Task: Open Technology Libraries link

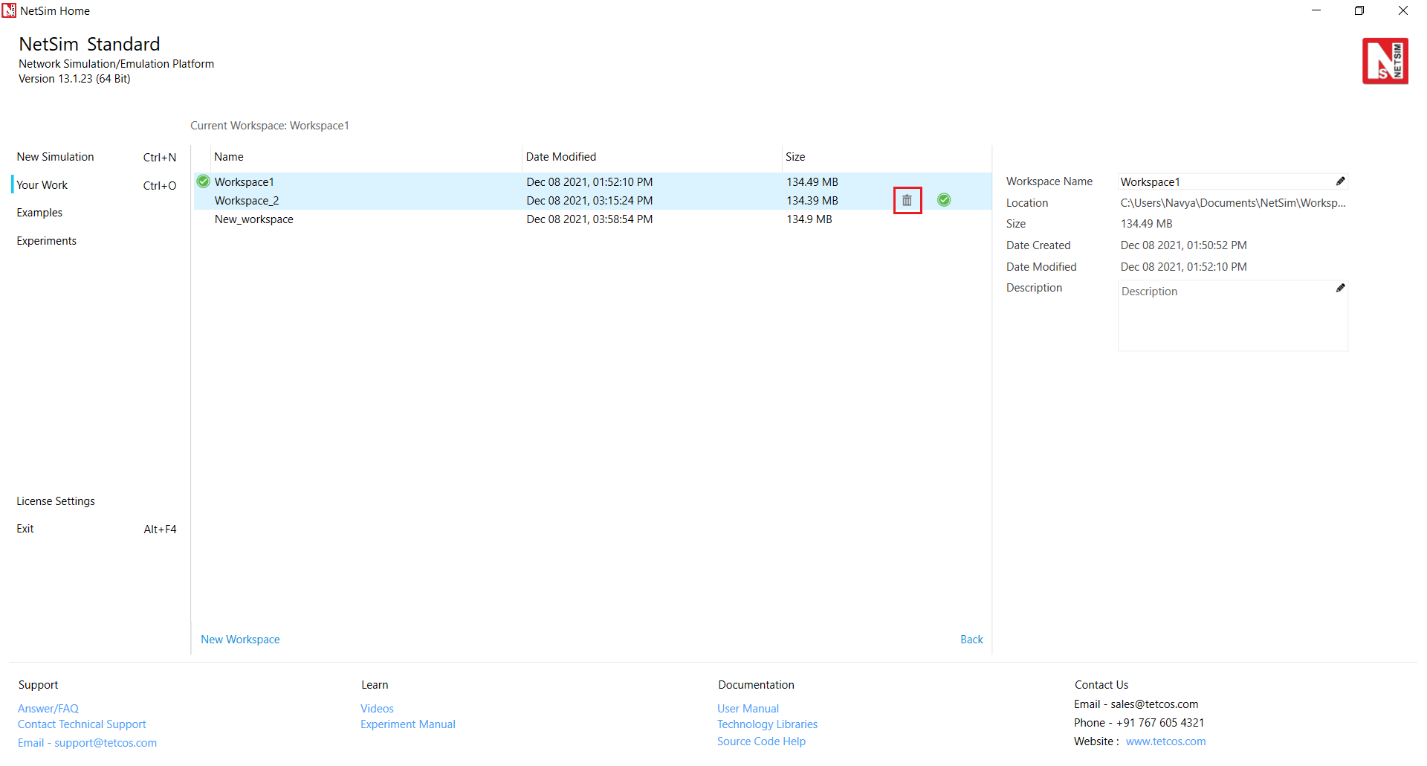Action: (767, 724)
